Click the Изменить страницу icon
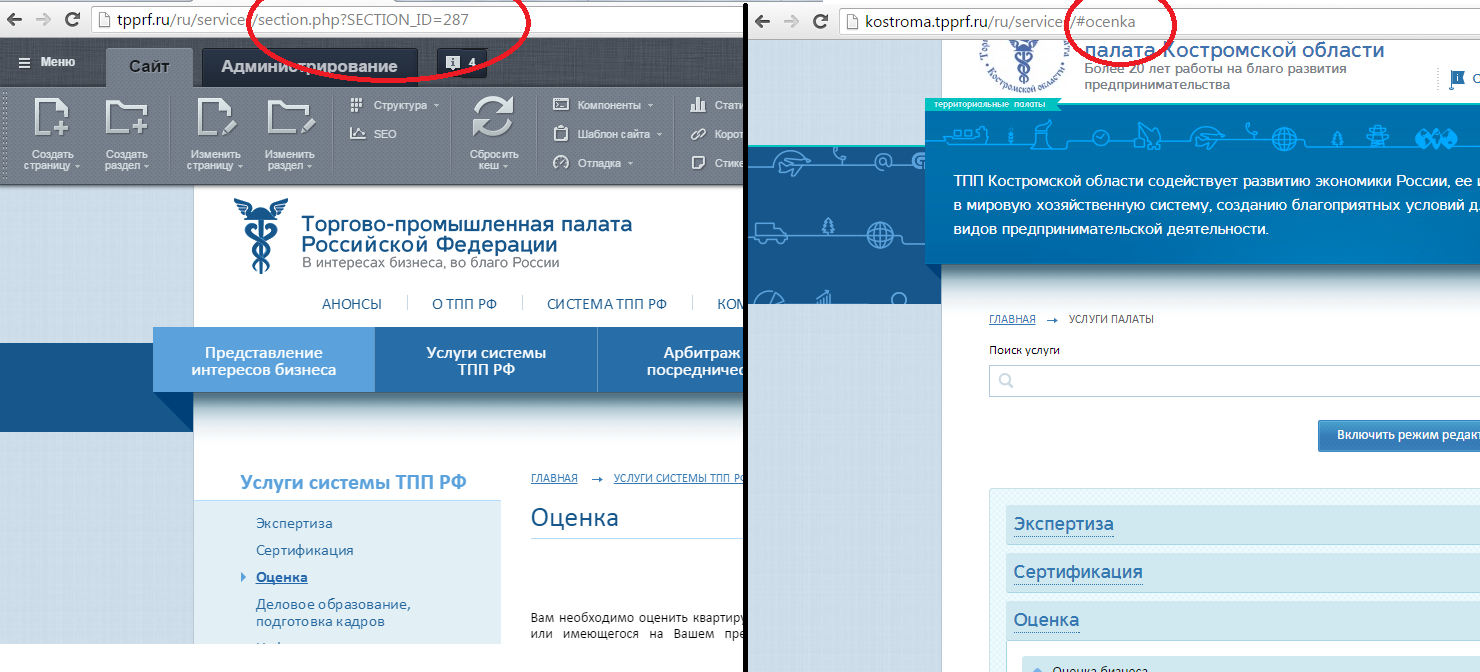 [216, 118]
